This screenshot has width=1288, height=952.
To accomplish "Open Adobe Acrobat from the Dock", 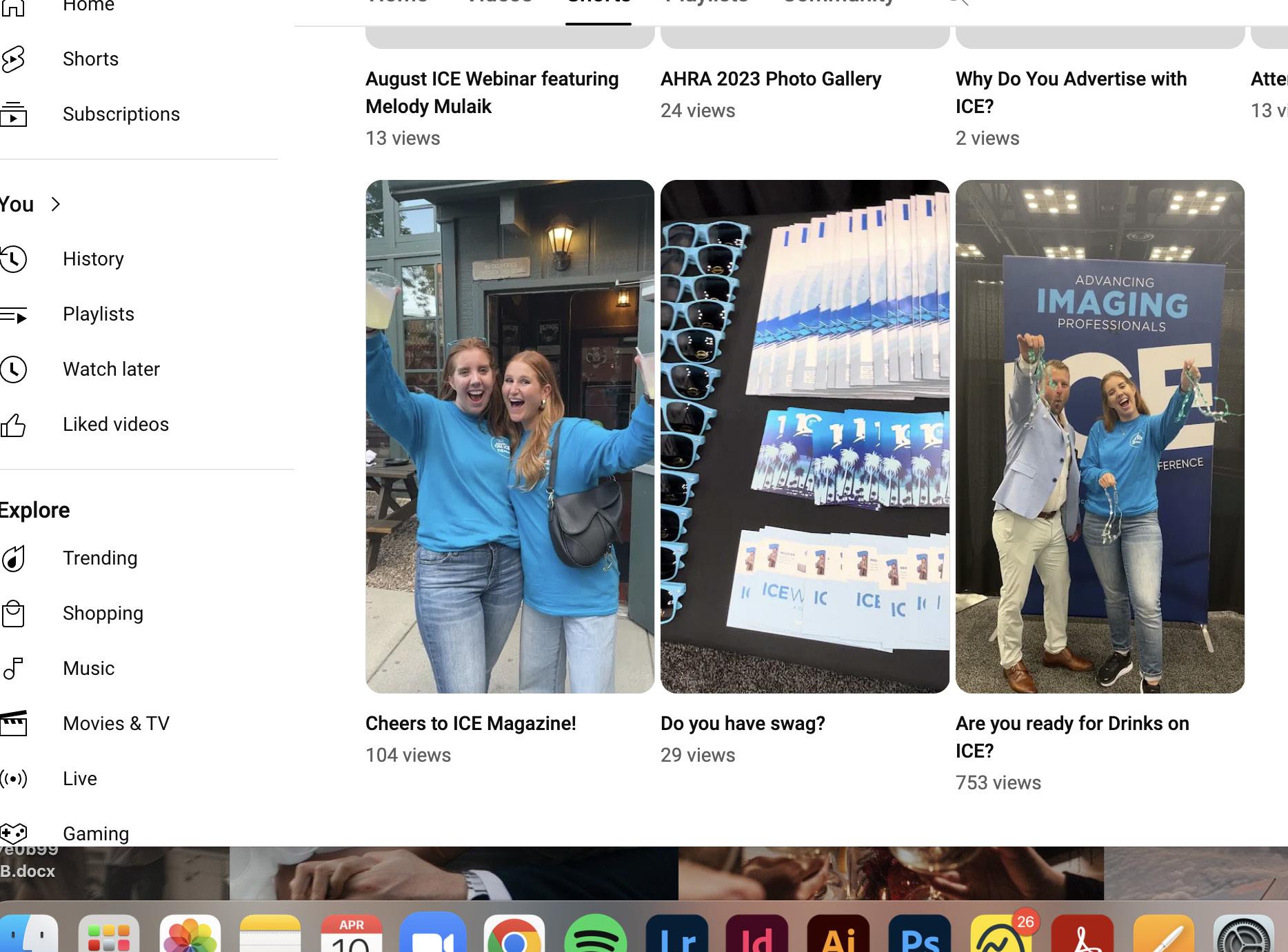I will [1083, 933].
